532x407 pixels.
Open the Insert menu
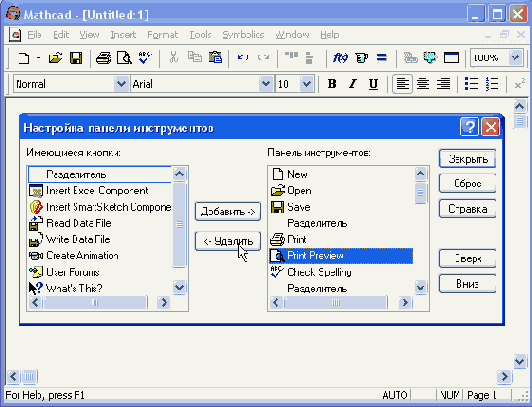click(123, 35)
